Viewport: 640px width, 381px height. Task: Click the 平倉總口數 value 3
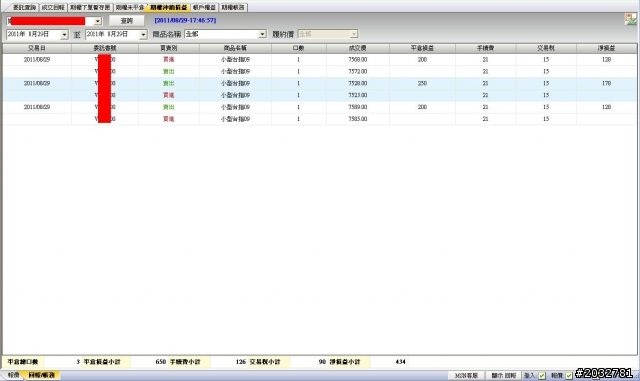point(78,362)
